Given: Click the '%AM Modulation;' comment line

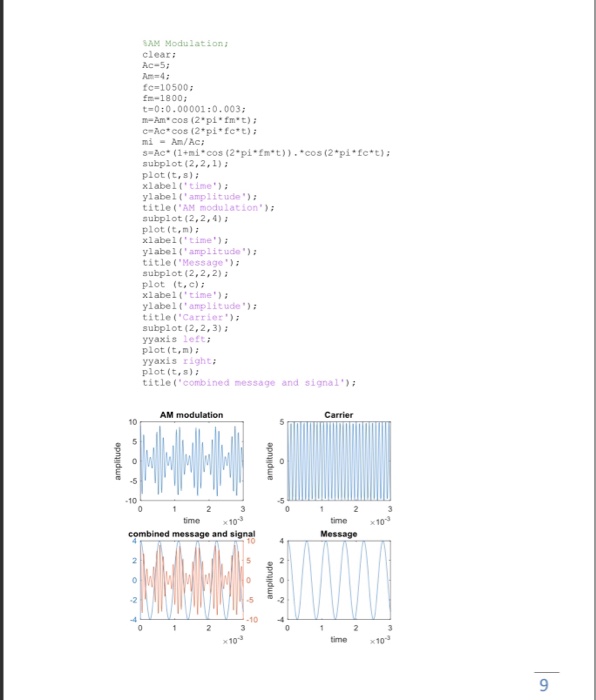Looking at the screenshot, I should [x=185, y=43].
